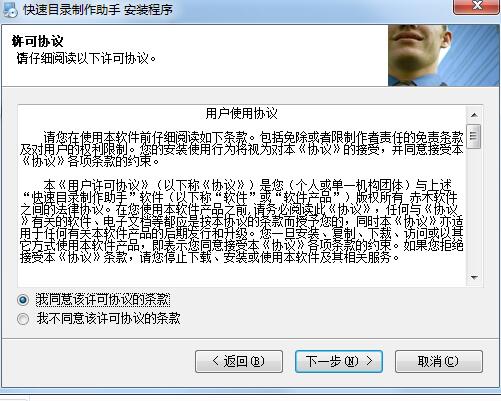This screenshot has height=401, width=501.
Task: Click the 许可协议 header title
Action: [37, 42]
